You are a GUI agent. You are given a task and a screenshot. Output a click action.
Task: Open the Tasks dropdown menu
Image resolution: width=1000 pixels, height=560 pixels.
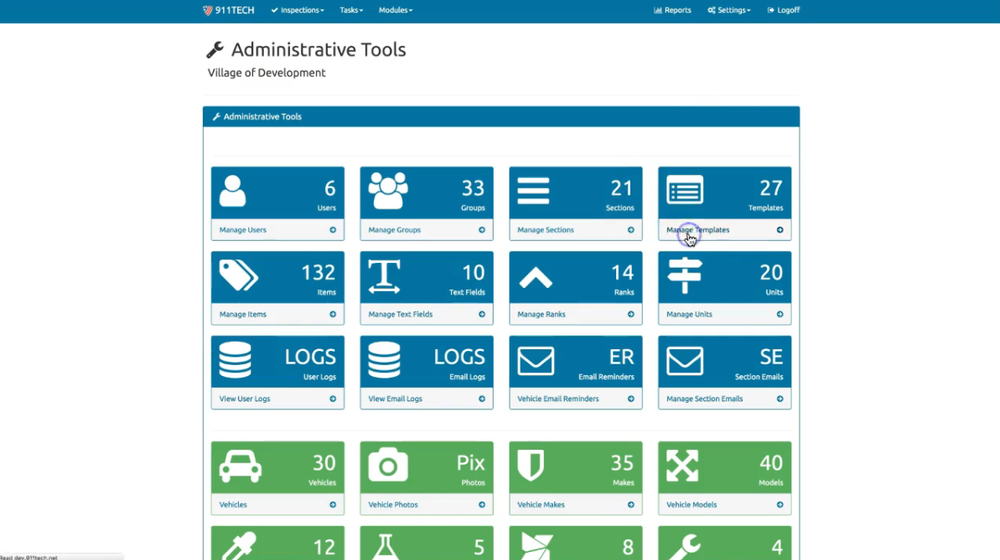(351, 10)
